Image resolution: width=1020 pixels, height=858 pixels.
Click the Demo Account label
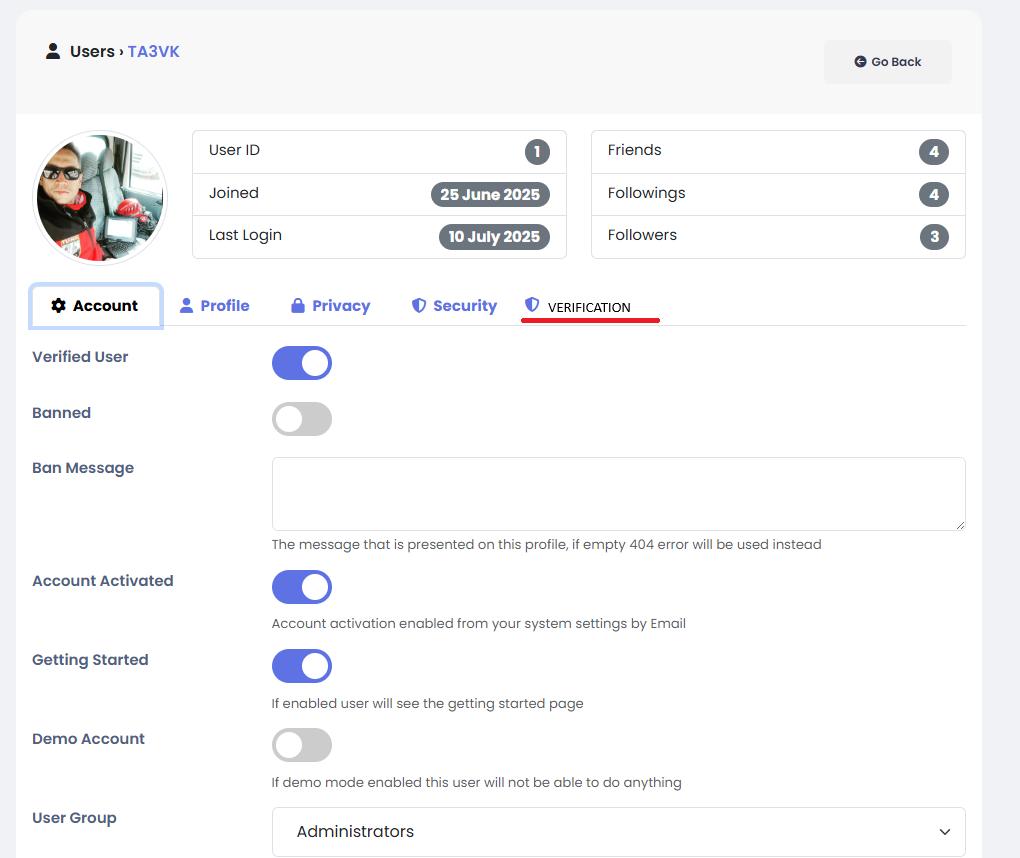point(88,739)
